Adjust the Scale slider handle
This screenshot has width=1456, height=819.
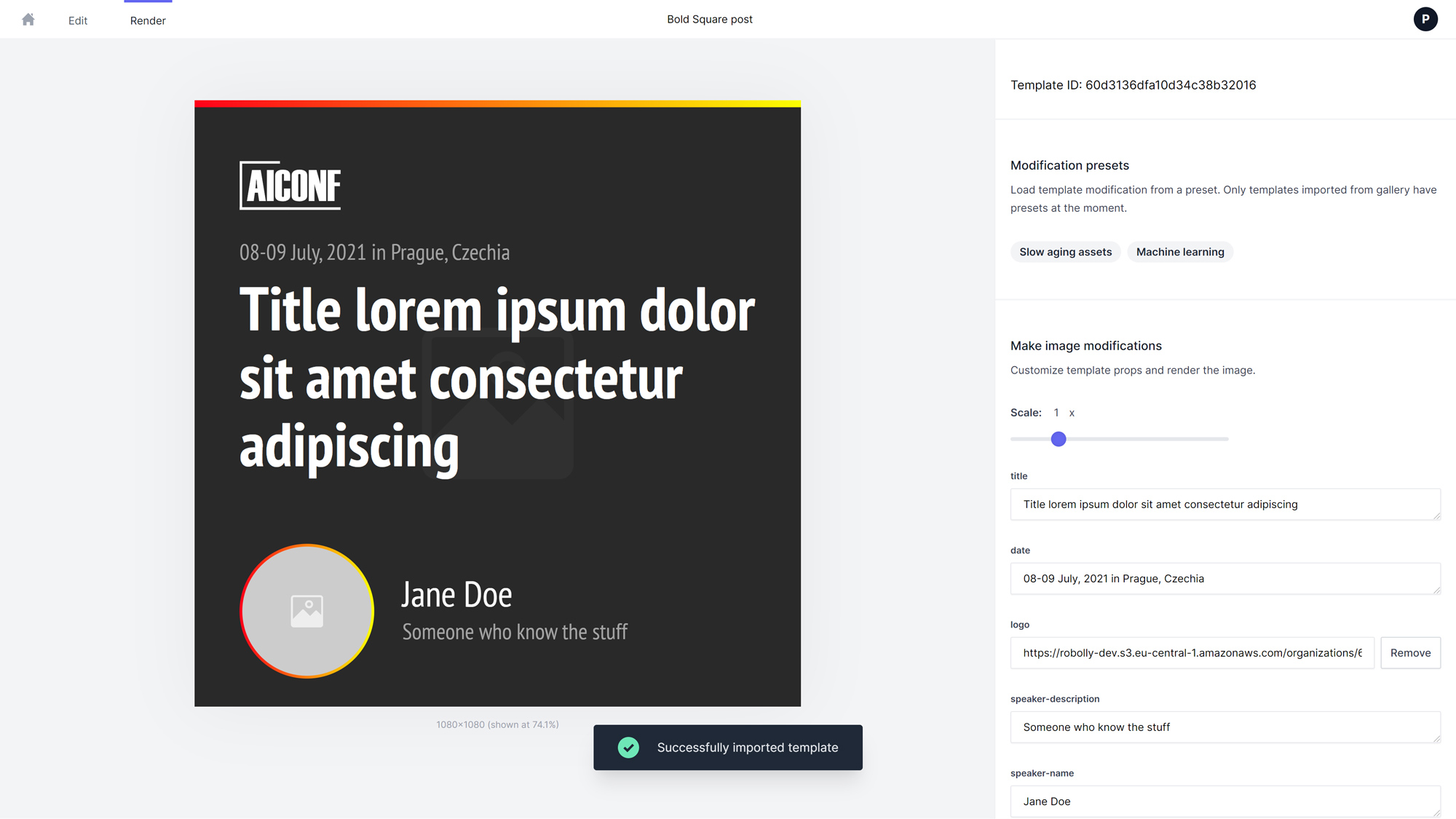pos(1059,439)
